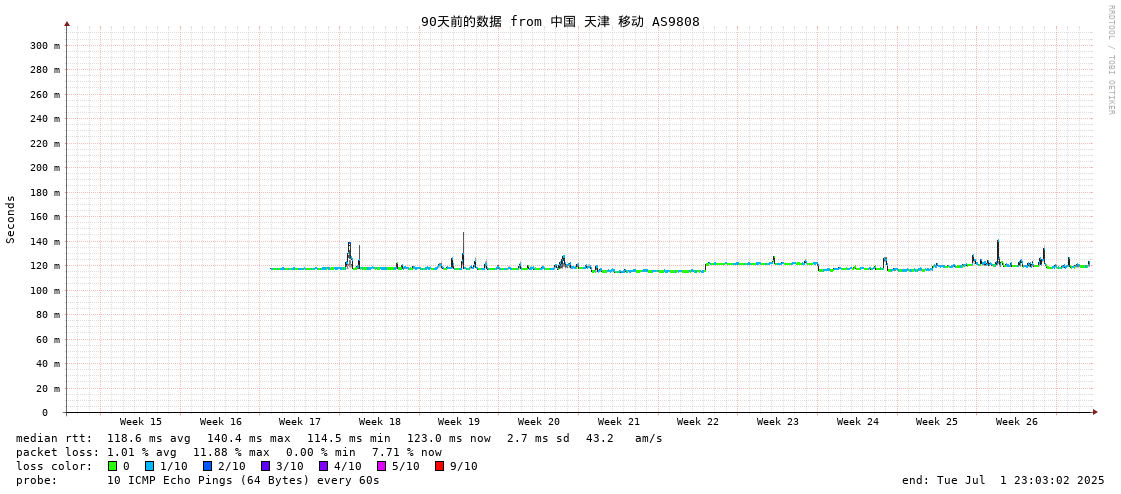
Task: Click the 114.5 ms min value
Action: tap(350, 438)
